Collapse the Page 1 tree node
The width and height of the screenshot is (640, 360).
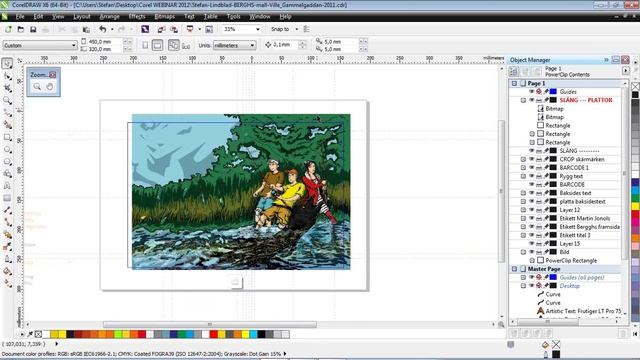(x=514, y=83)
